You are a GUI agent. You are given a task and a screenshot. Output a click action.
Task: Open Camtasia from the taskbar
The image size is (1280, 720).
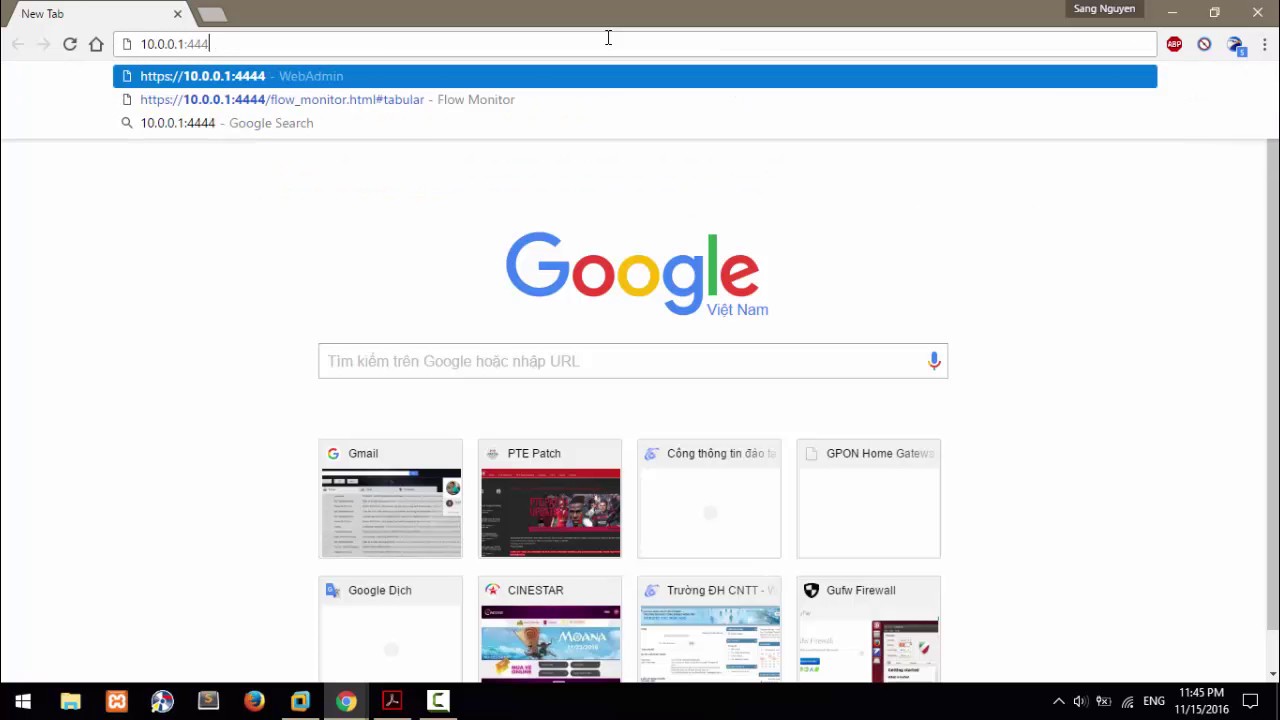(x=438, y=701)
